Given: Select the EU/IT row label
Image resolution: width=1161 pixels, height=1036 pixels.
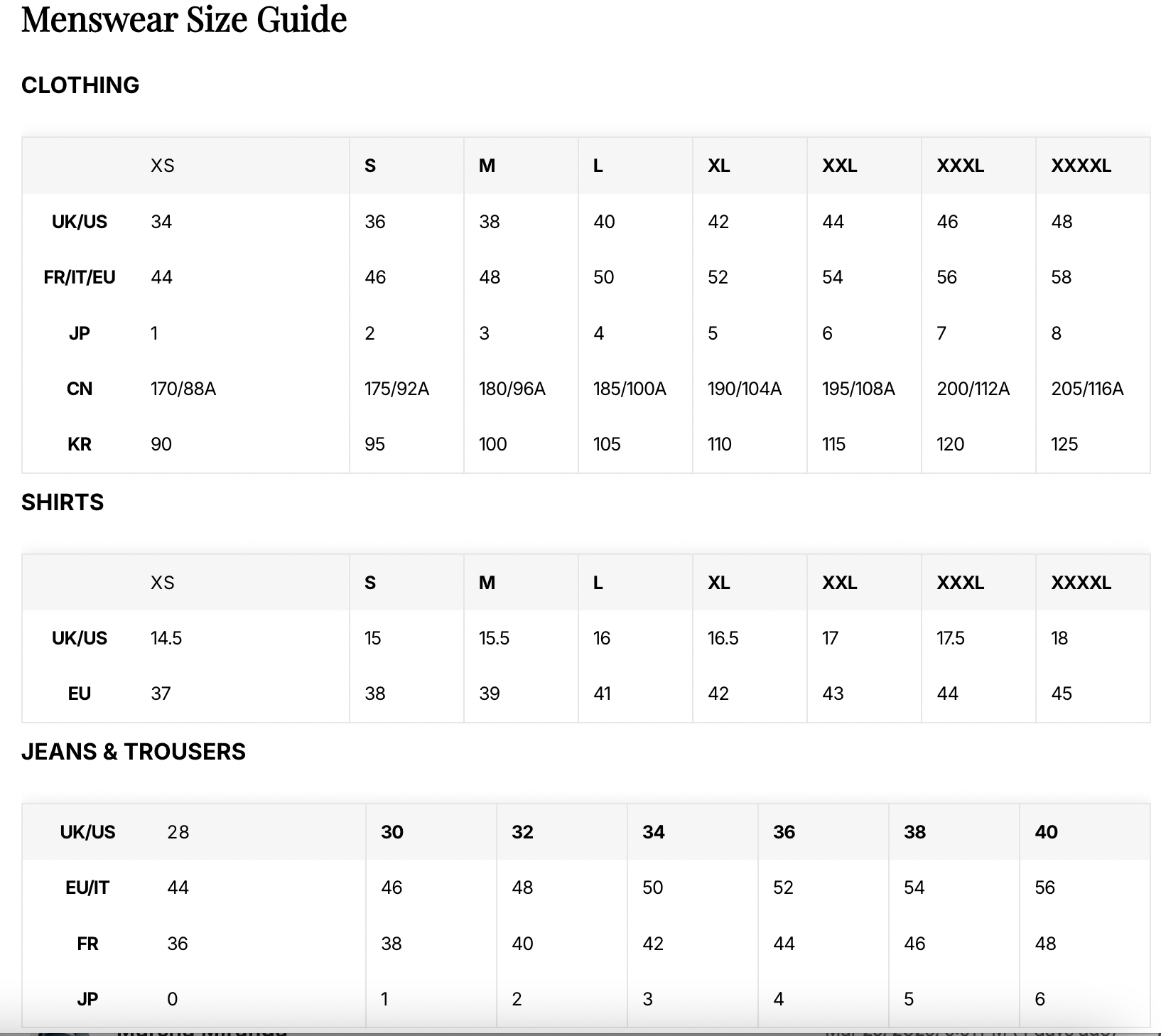Looking at the screenshot, I should tap(87, 887).
